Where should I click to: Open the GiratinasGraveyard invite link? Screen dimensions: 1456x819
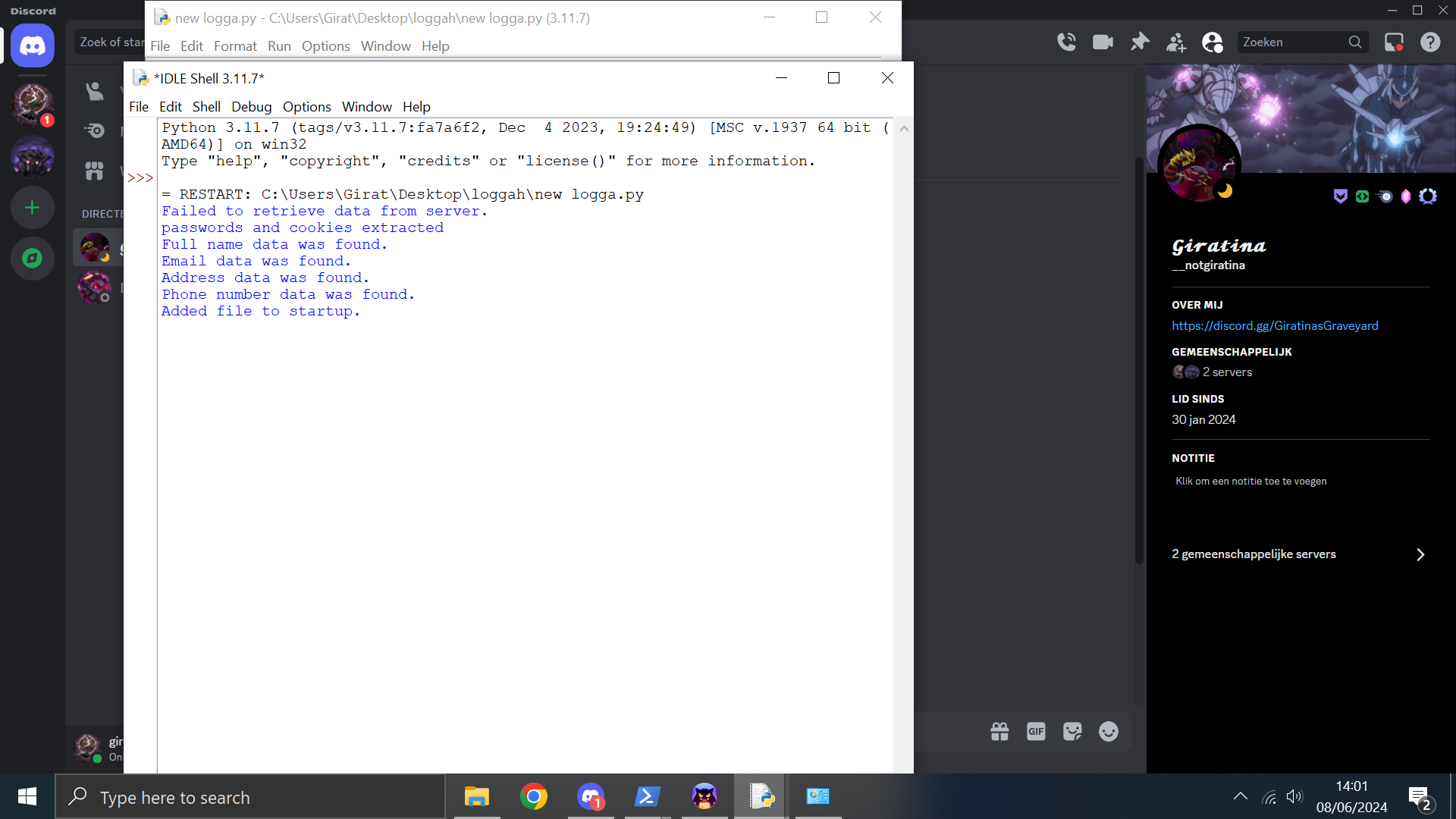(x=1275, y=326)
